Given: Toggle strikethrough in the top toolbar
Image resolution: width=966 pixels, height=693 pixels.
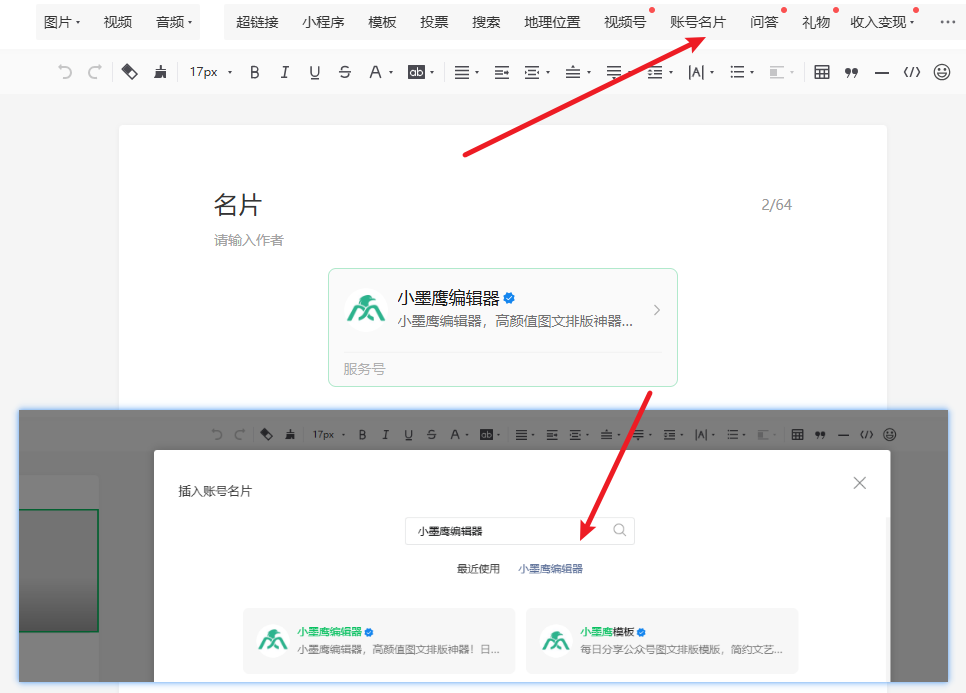Looking at the screenshot, I should coord(345,72).
